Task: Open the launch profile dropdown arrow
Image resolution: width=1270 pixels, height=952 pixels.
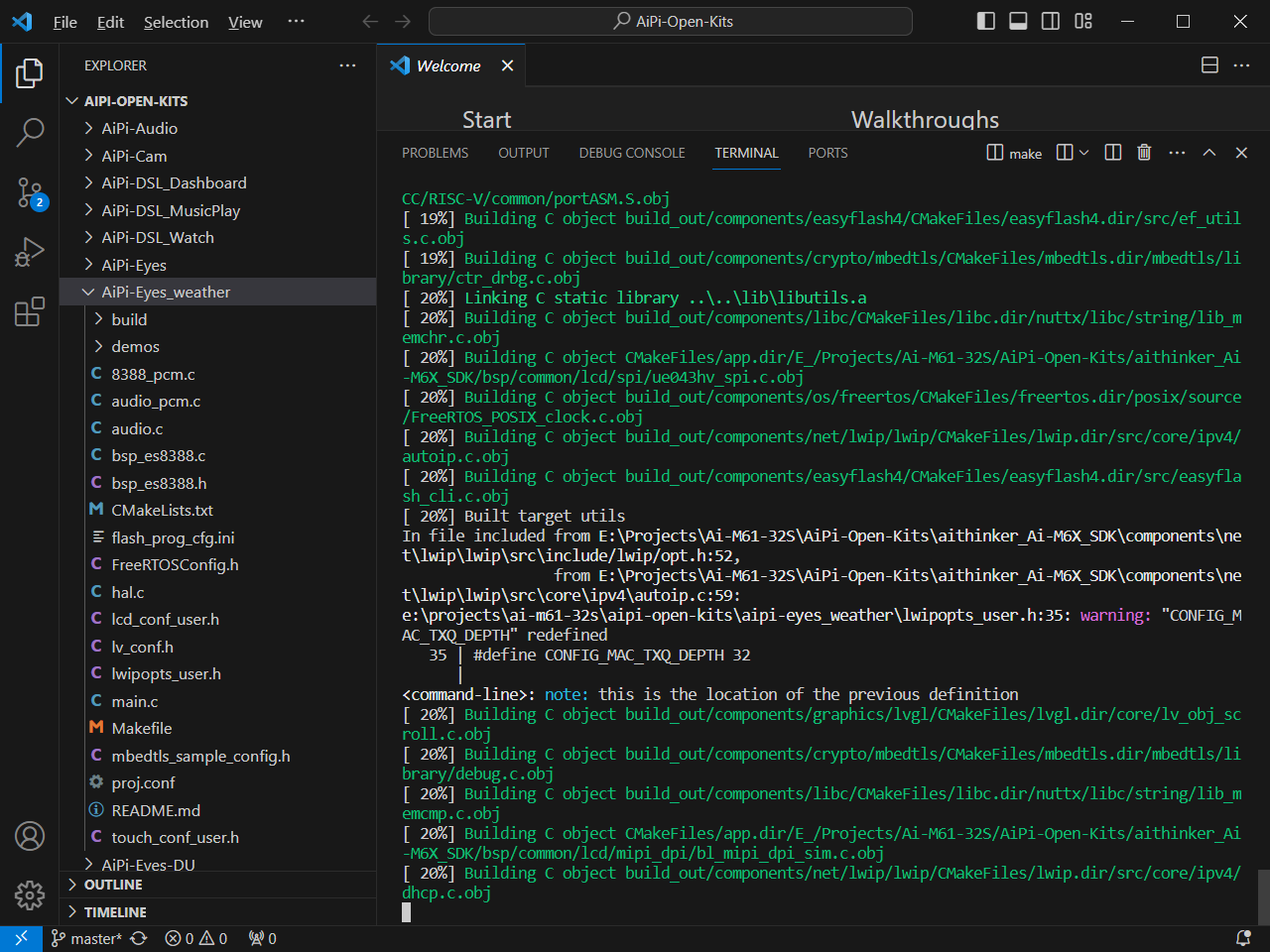Action: (x=1083, y=153)
